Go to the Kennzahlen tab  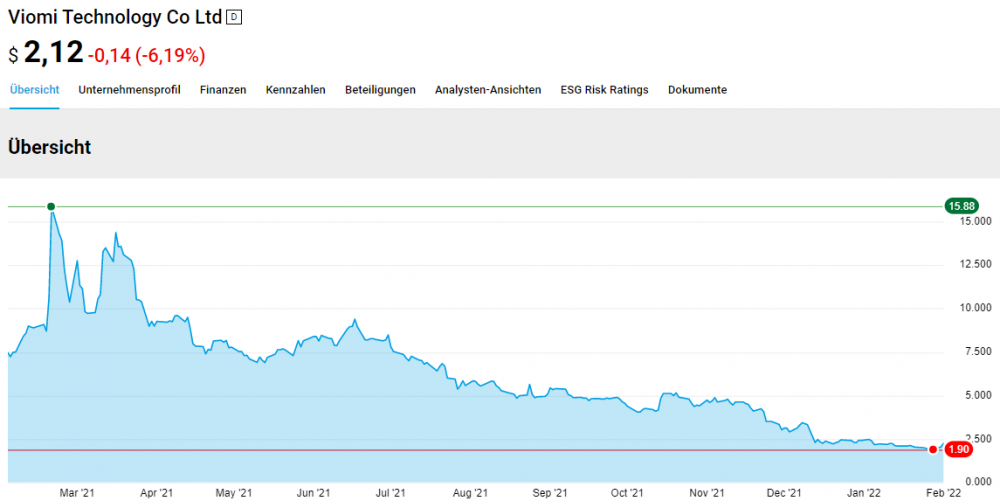pyautogui.click(x=296, y=90)
